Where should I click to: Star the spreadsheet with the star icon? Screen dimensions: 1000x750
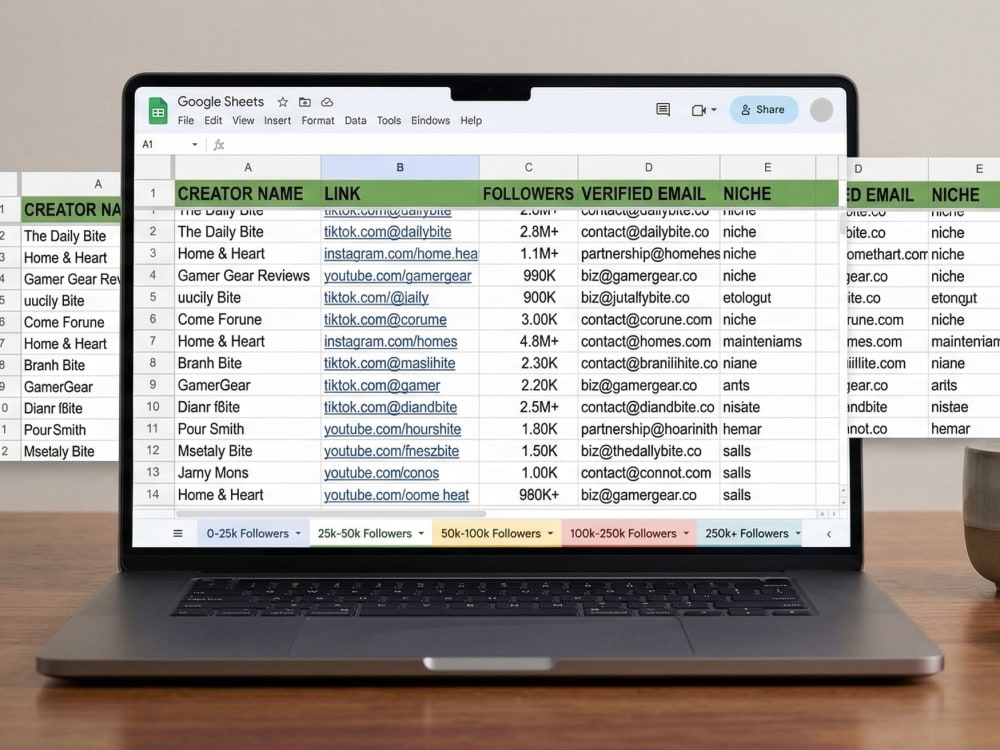click(x=283, y=102)
